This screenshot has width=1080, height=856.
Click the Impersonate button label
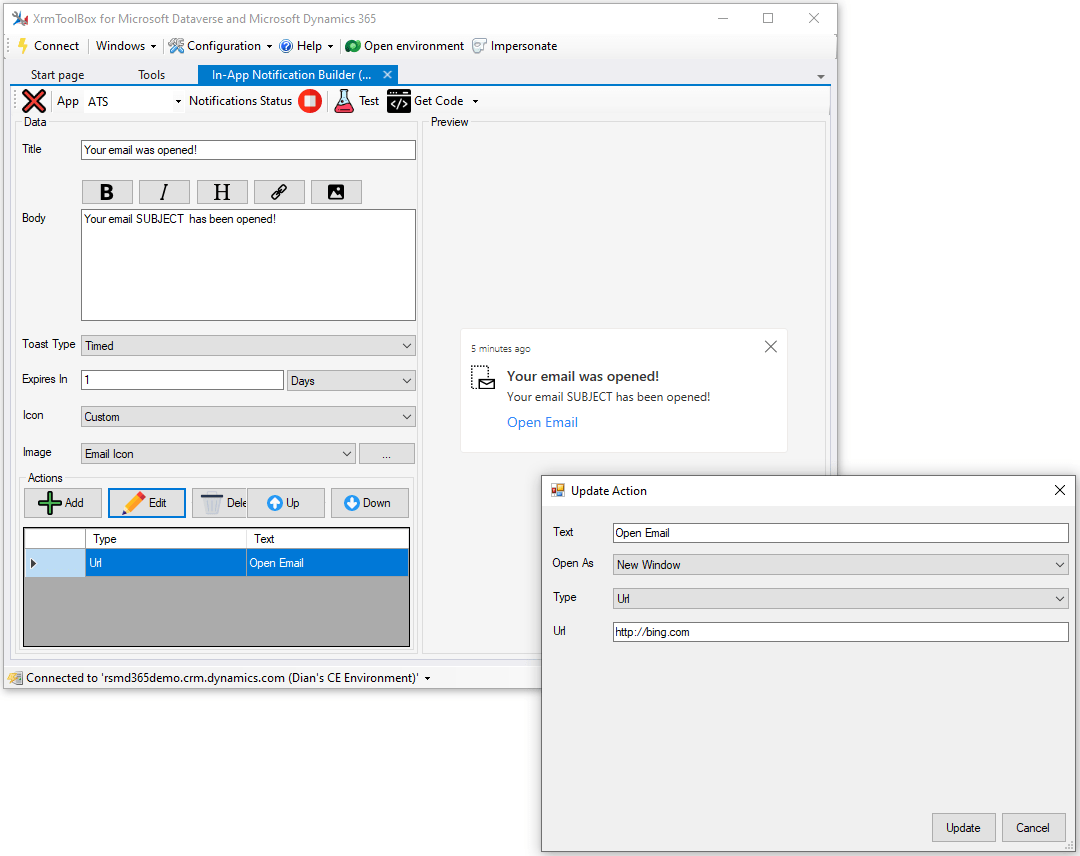524,46
